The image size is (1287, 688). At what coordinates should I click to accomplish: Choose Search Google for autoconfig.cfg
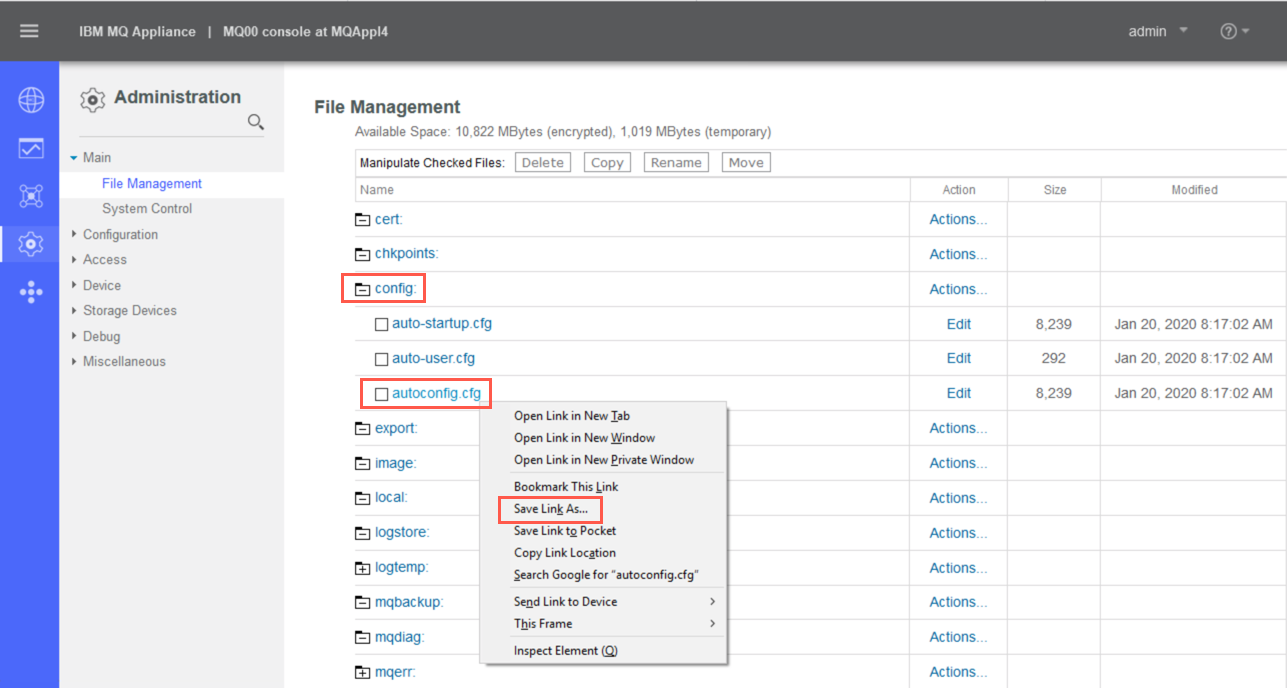(604, 575)
